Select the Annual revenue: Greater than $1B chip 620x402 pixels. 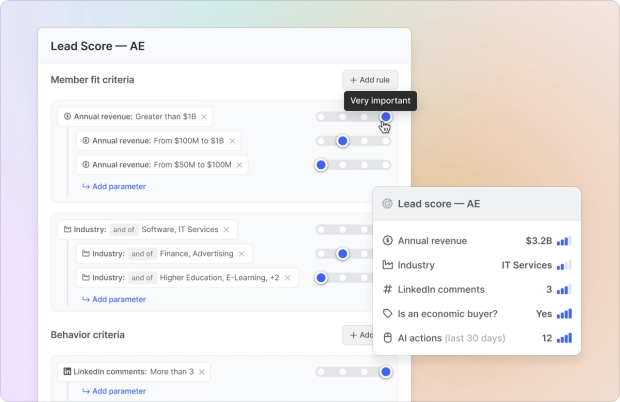click(x=135, y=117)
